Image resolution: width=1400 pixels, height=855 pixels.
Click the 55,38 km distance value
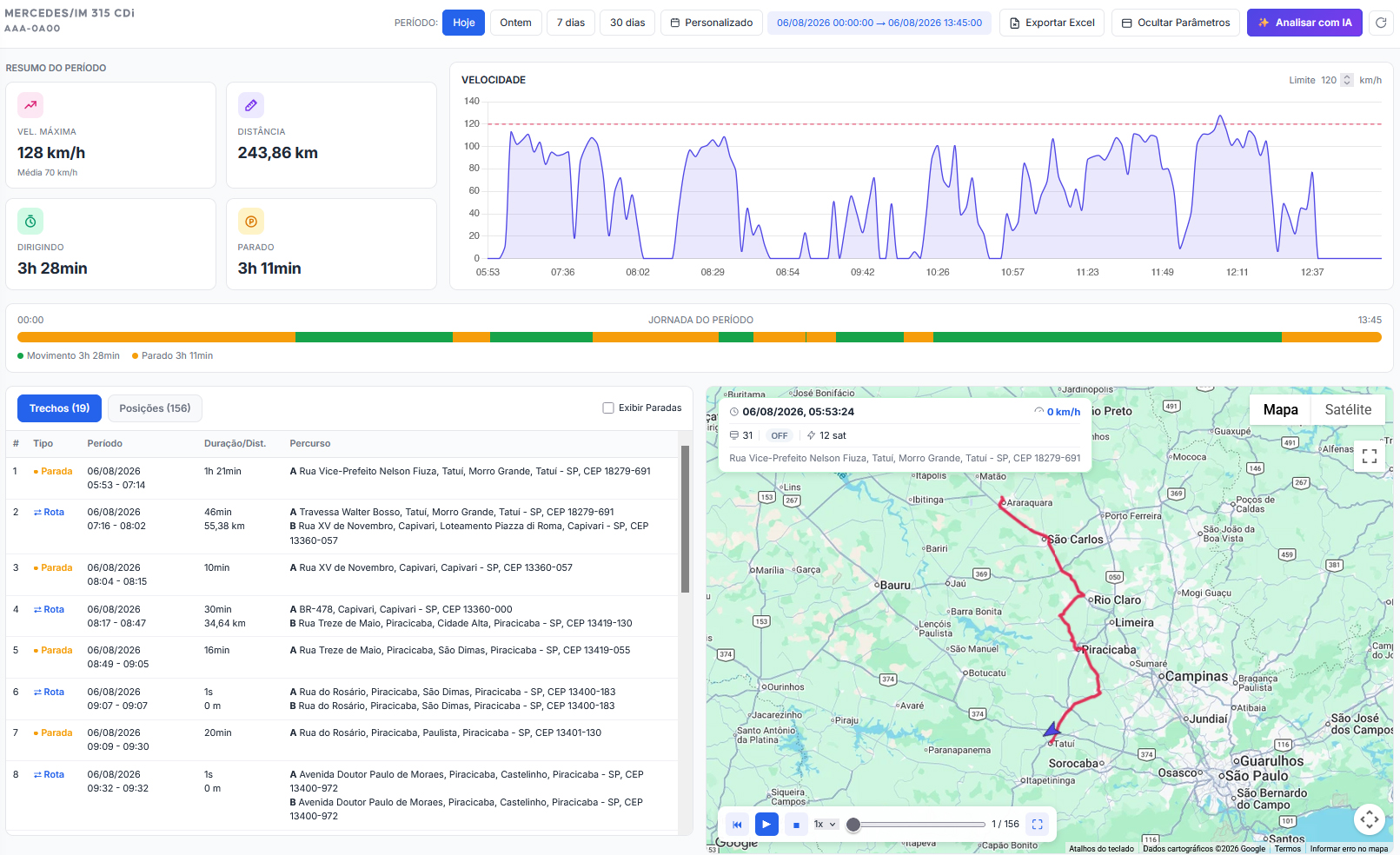224,526
